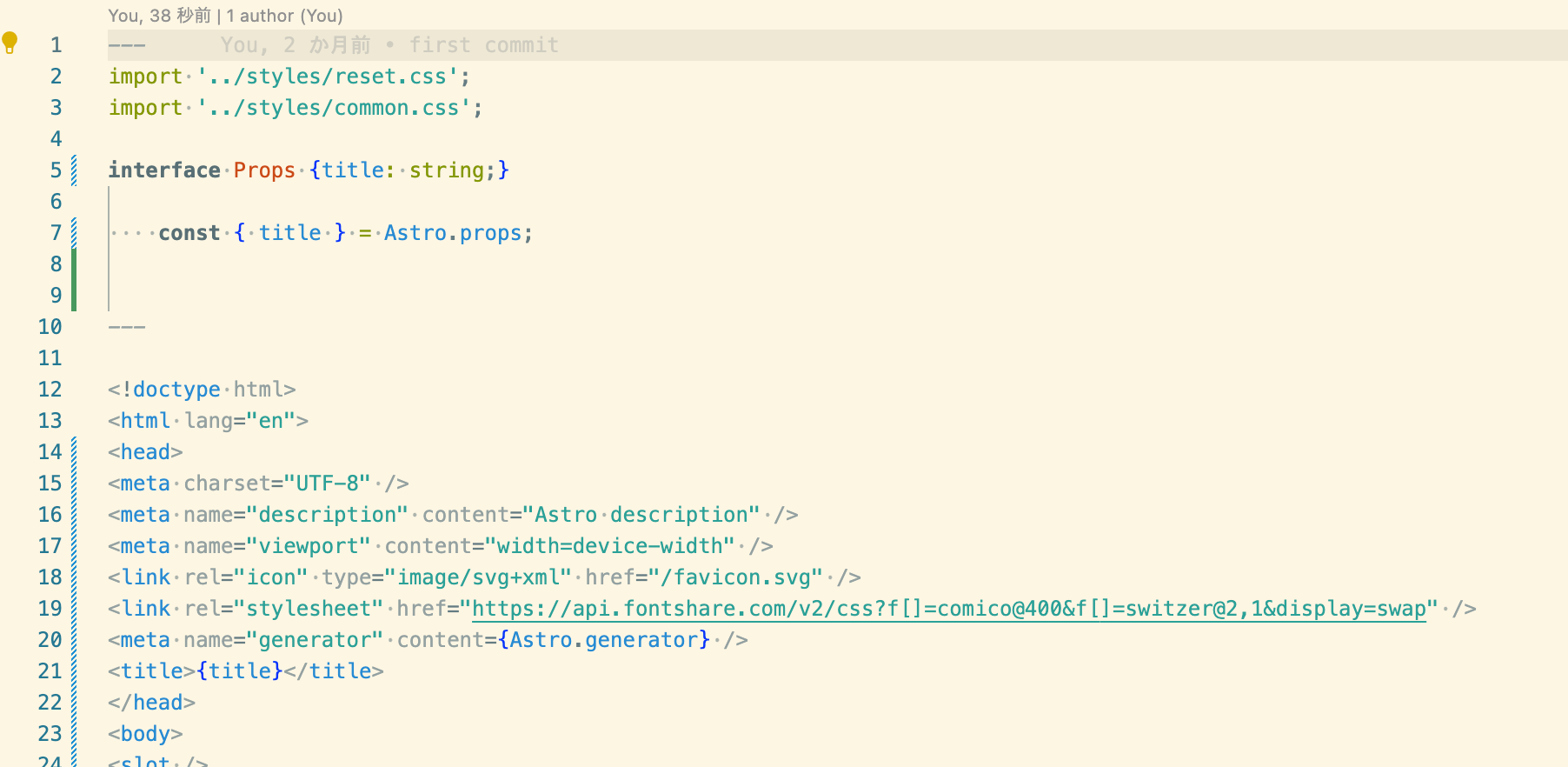Click the yellow lightbulb code action icon
This screenshot has width=1568, height=767.
(10, 42)
